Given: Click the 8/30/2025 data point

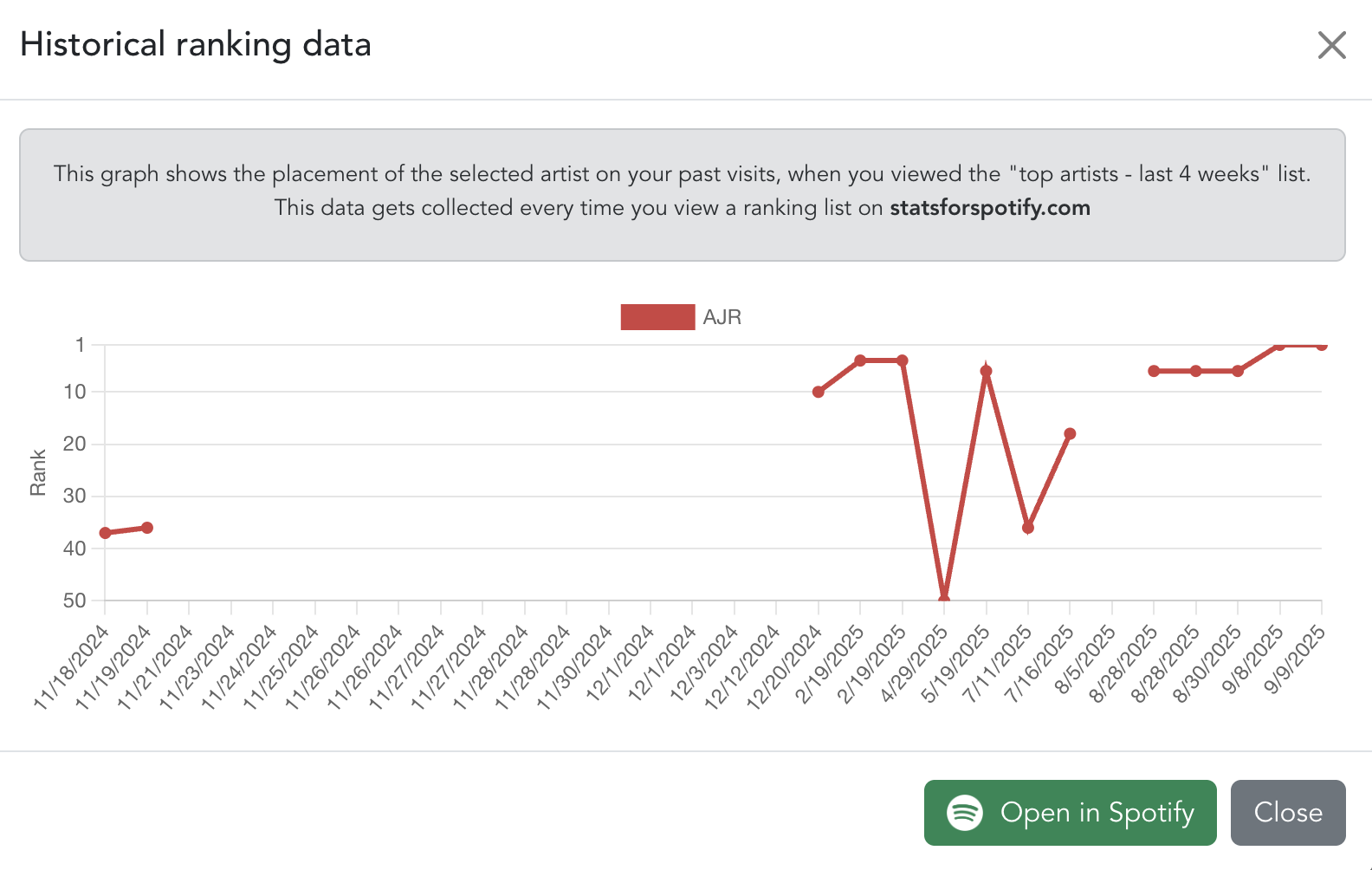Looking at the screenshot, I should [x=1238, y=371].
